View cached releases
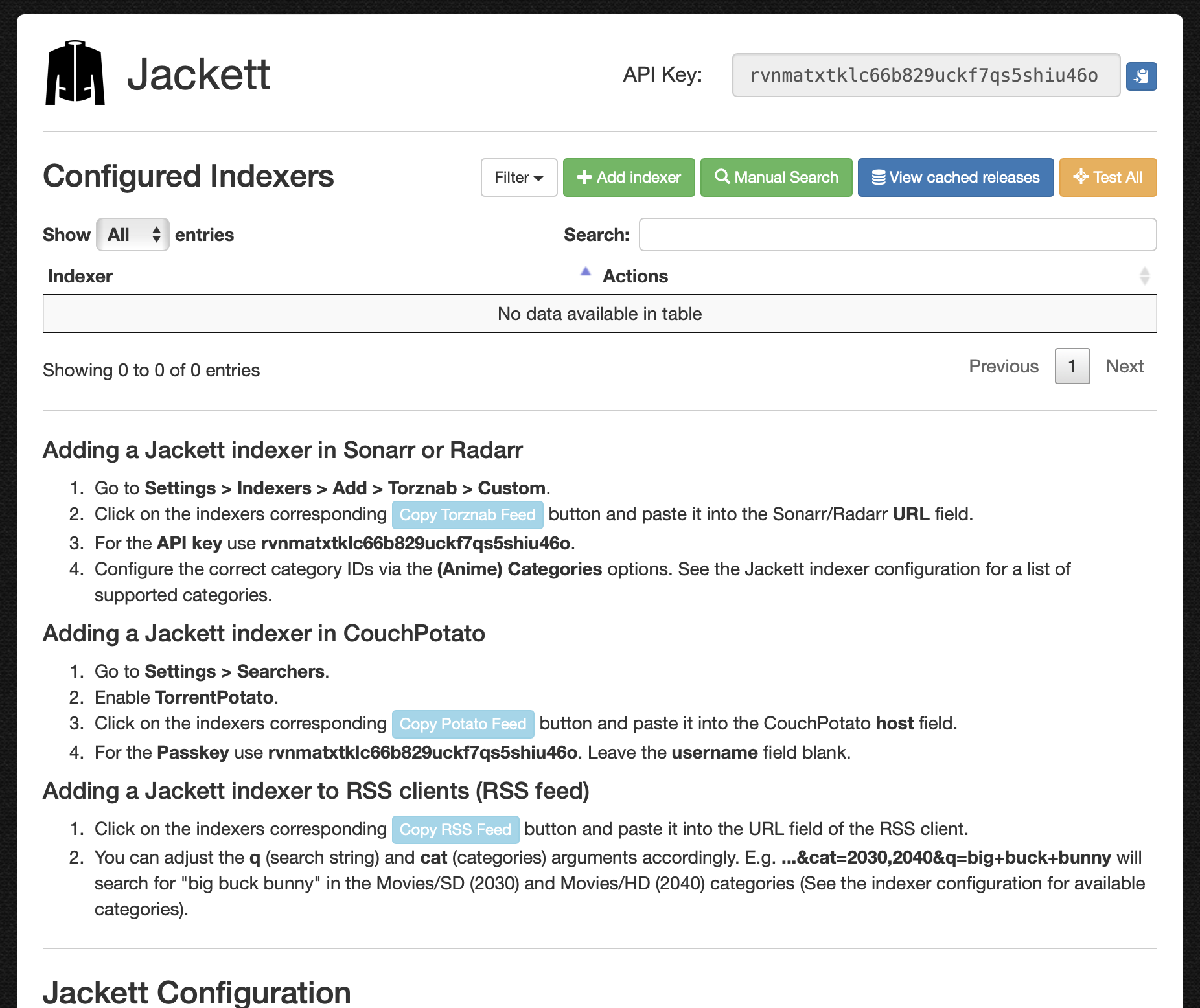 [956, 177]
